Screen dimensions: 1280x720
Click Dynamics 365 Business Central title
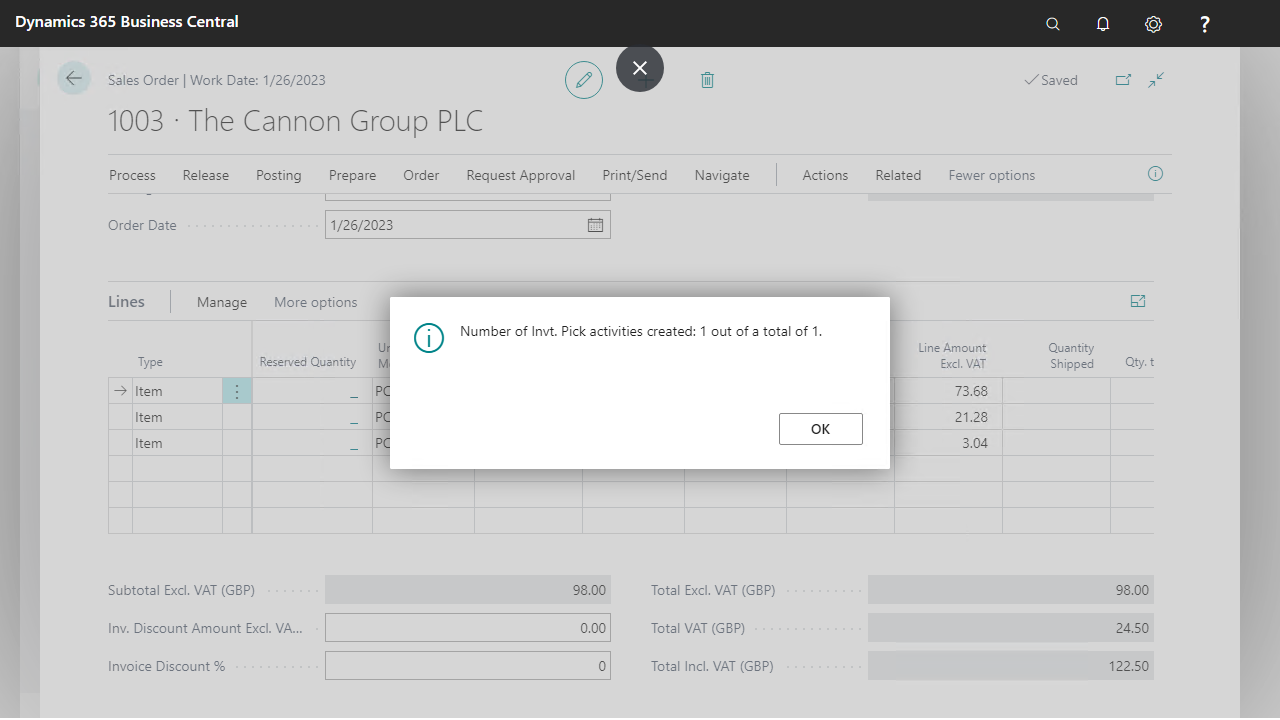coord(127,21)
